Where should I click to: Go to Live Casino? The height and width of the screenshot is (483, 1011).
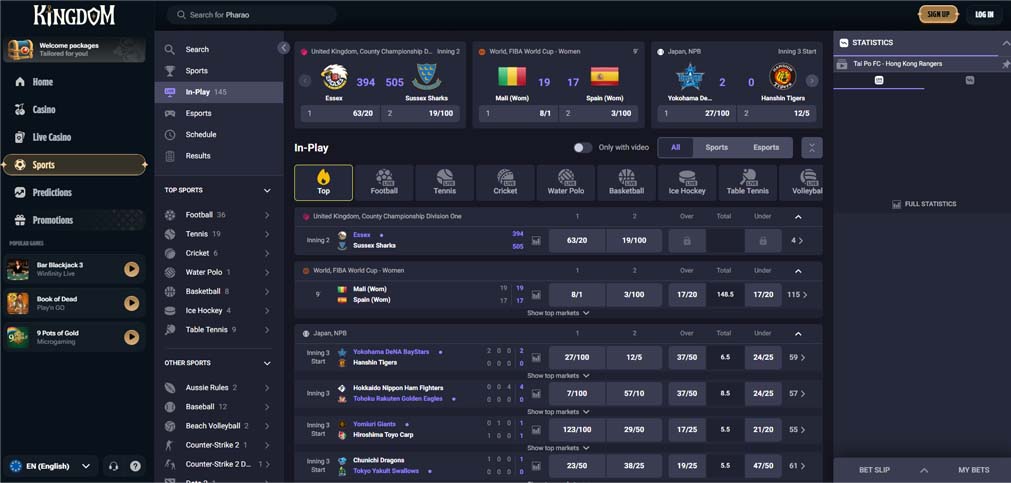[x=52, y=137]
